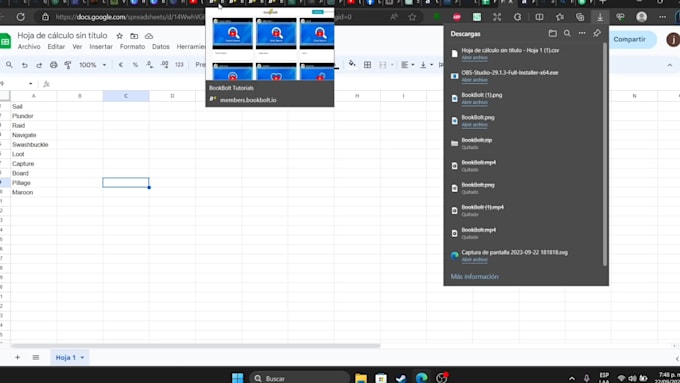This screenshot has height=383, width=680.
Task: Open the Formato menu
Action: (132, 46)
